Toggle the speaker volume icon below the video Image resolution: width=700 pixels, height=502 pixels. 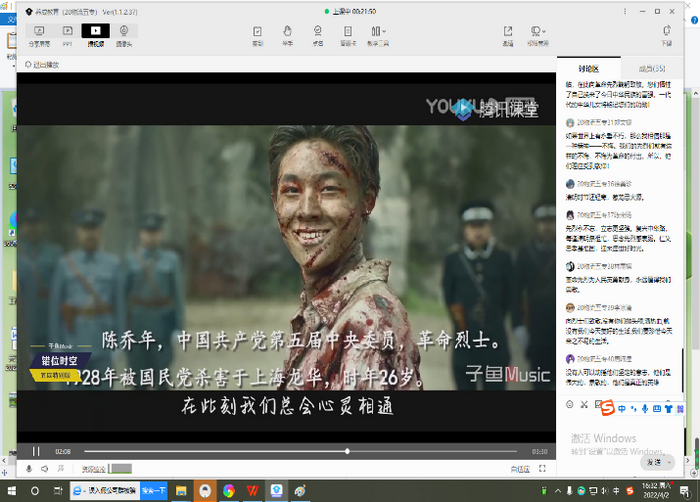tap(45, 468)
